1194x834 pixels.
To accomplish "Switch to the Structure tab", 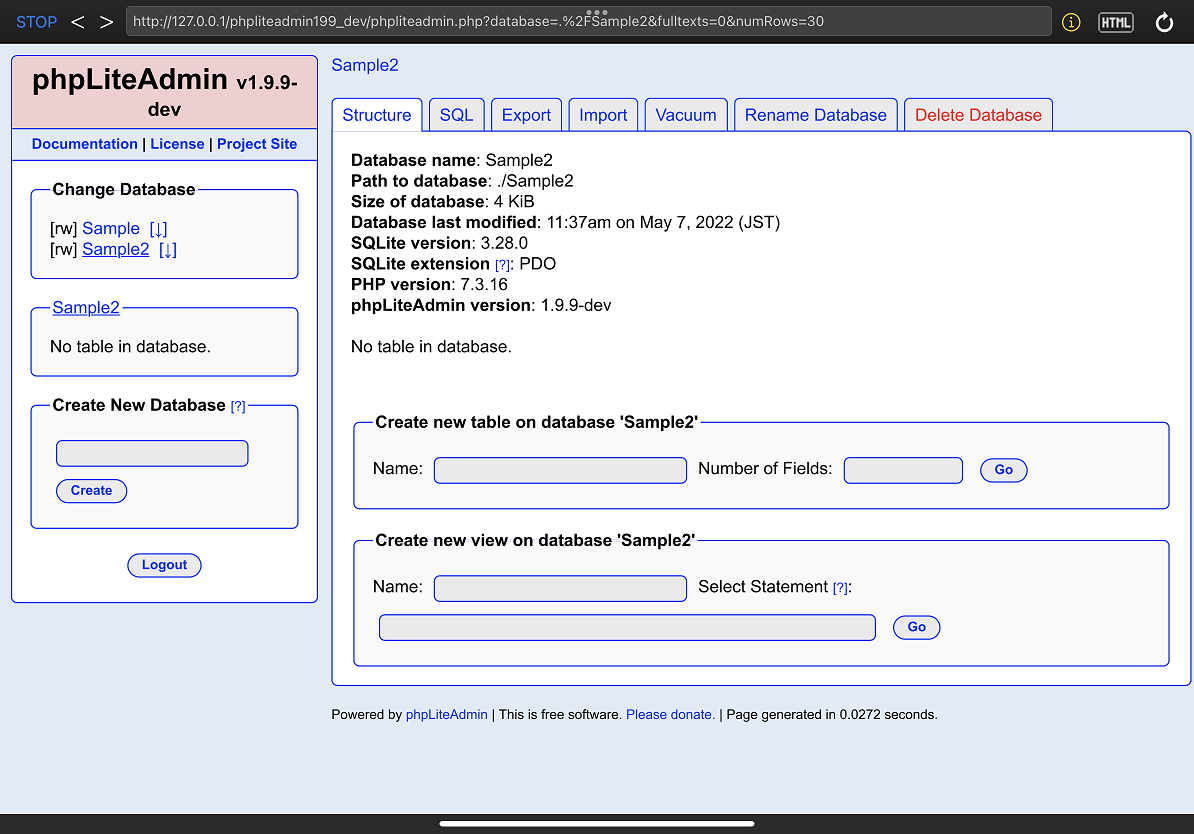I will pos(377,115).
